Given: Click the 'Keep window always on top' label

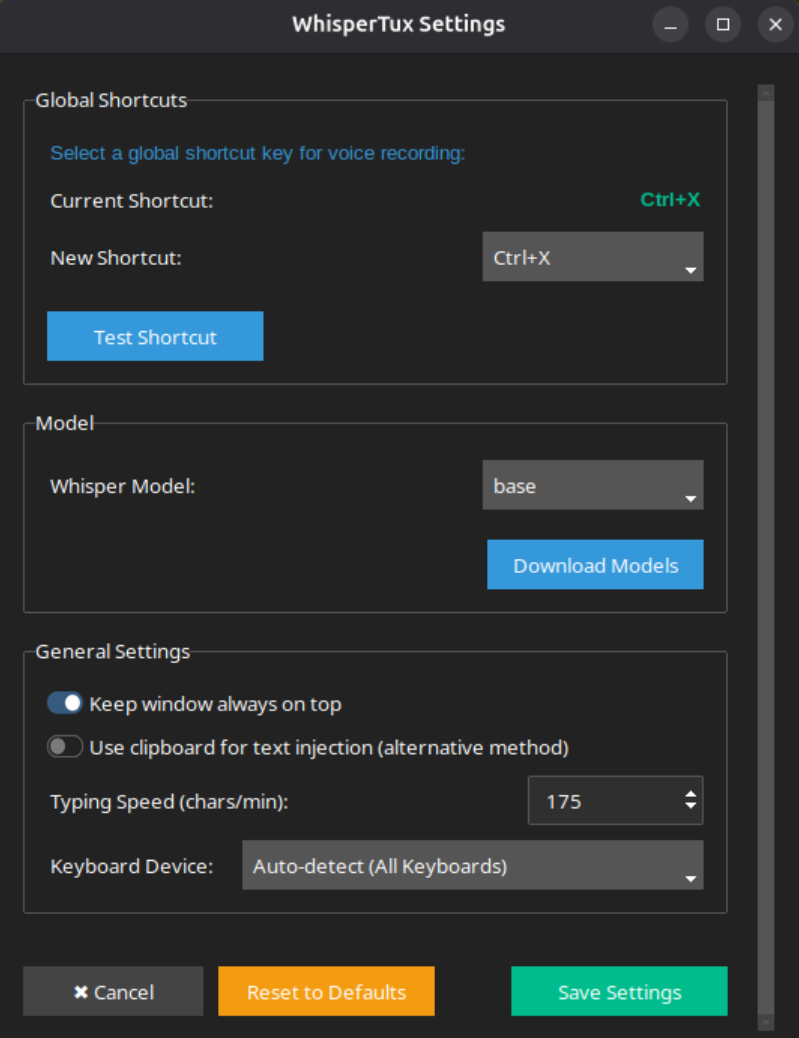Looking at the screenshot, I should (x=215, y=704).
